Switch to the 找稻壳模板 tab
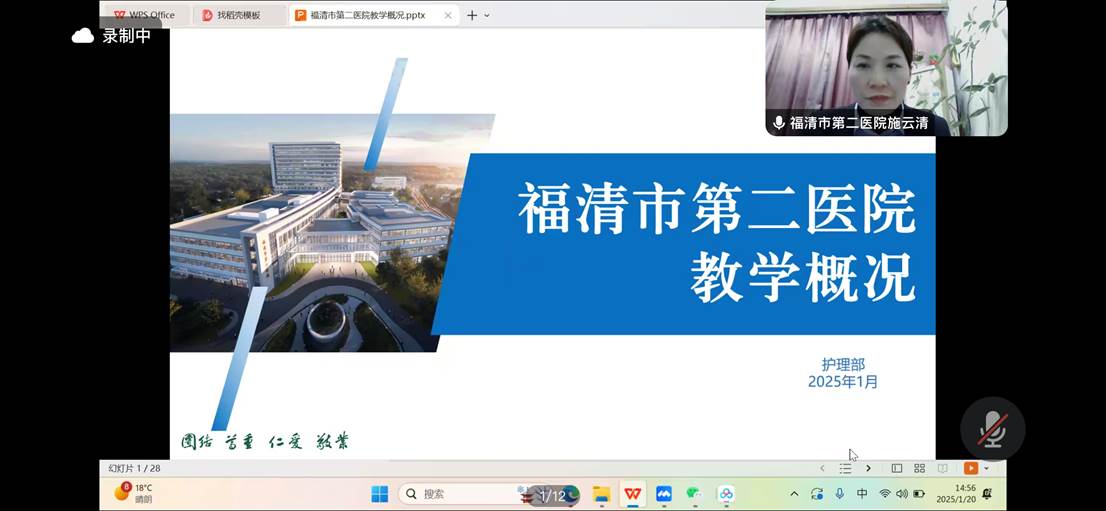 238,15
